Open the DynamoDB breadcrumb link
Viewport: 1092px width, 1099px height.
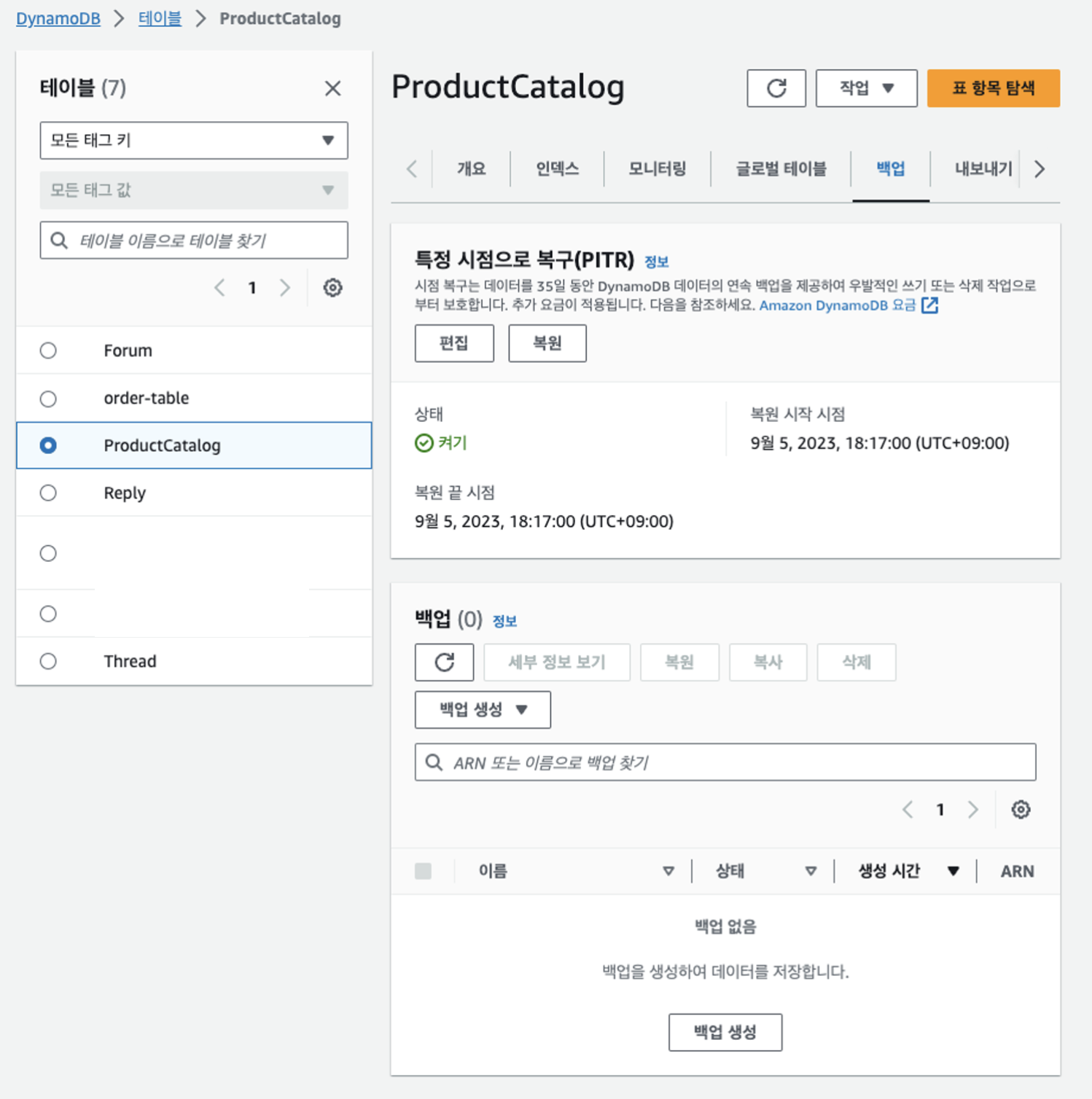tap(58, 18)
